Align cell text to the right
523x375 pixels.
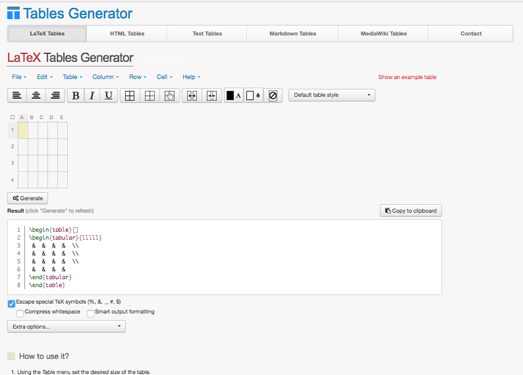55,96
